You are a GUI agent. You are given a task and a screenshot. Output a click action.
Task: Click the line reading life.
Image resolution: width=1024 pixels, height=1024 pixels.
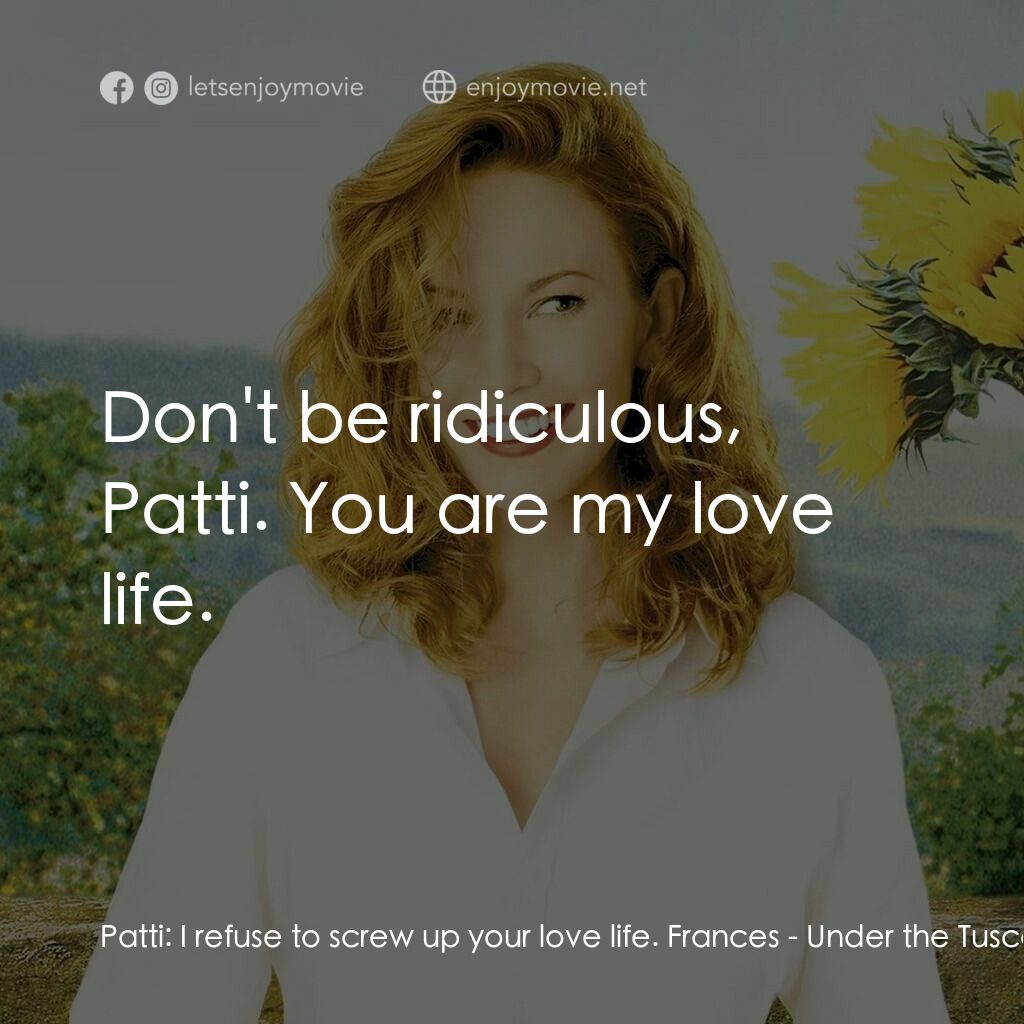(155, 602)
